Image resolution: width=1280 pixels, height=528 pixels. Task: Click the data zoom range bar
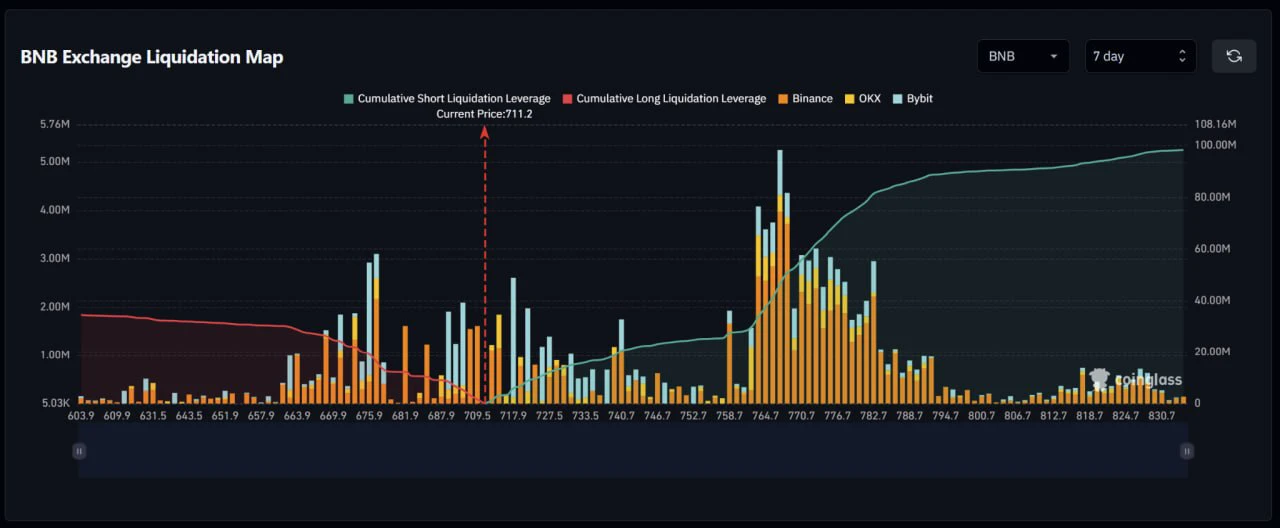[x=633, y=451]
